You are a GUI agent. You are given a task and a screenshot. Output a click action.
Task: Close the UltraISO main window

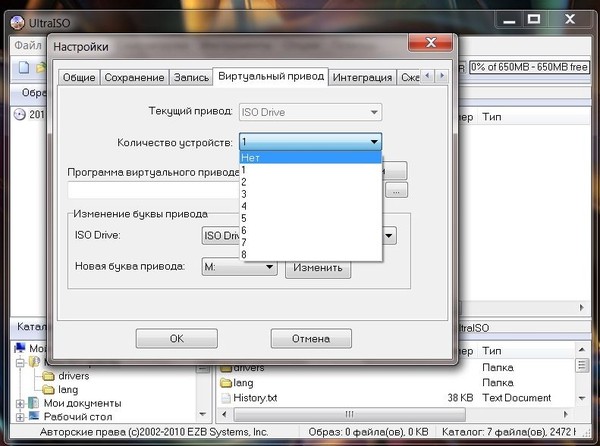(x=570, y=20)
